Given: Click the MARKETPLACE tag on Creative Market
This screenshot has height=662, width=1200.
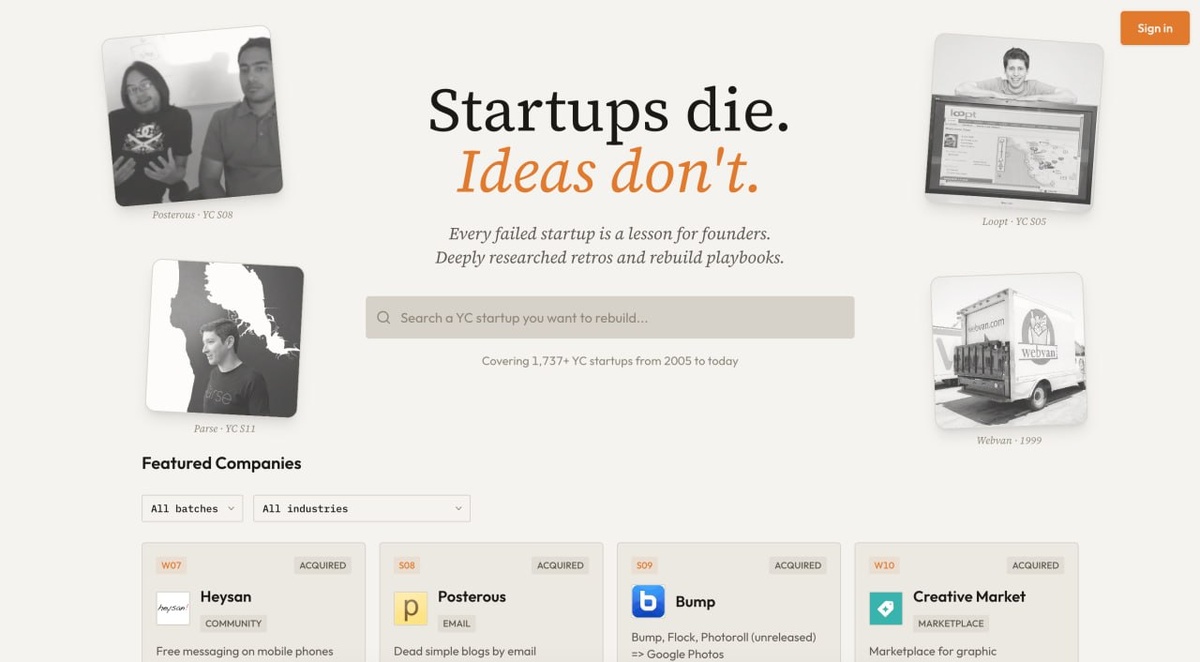Looking at the screenshot, I should click(x=951, y=623).
